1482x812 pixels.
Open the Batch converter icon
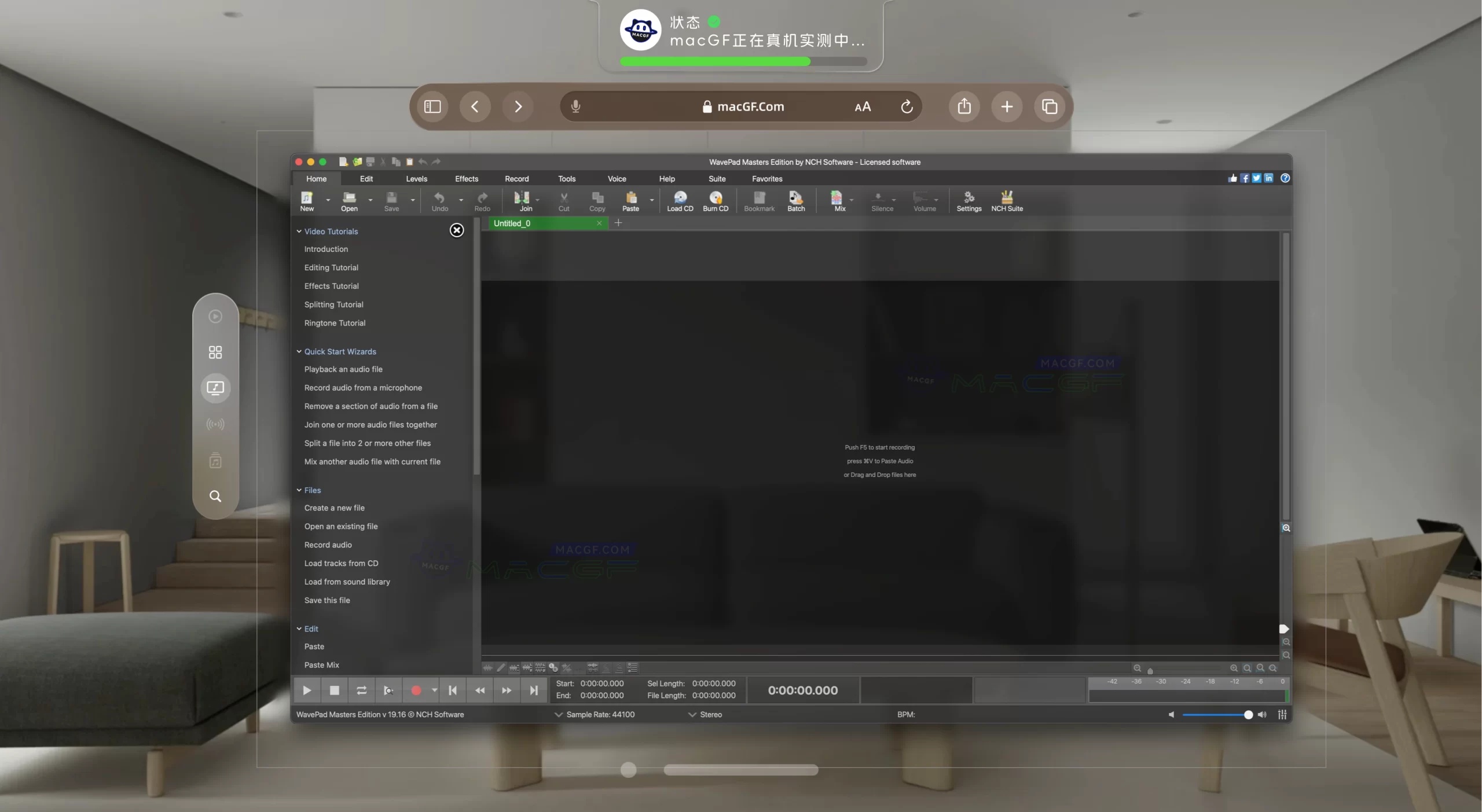[x=795, y=201]
